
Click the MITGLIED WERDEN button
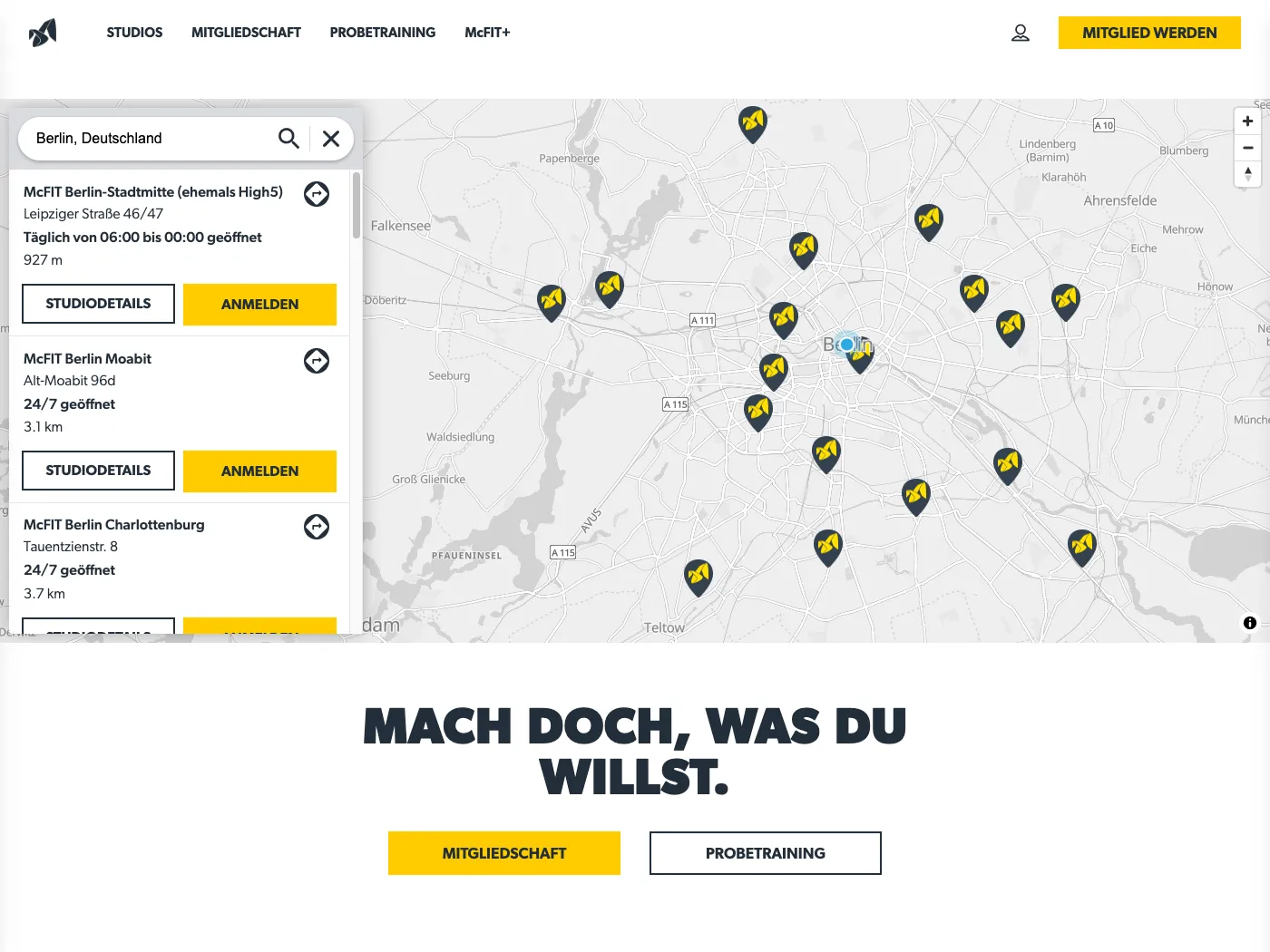(x=1149, y=32)
